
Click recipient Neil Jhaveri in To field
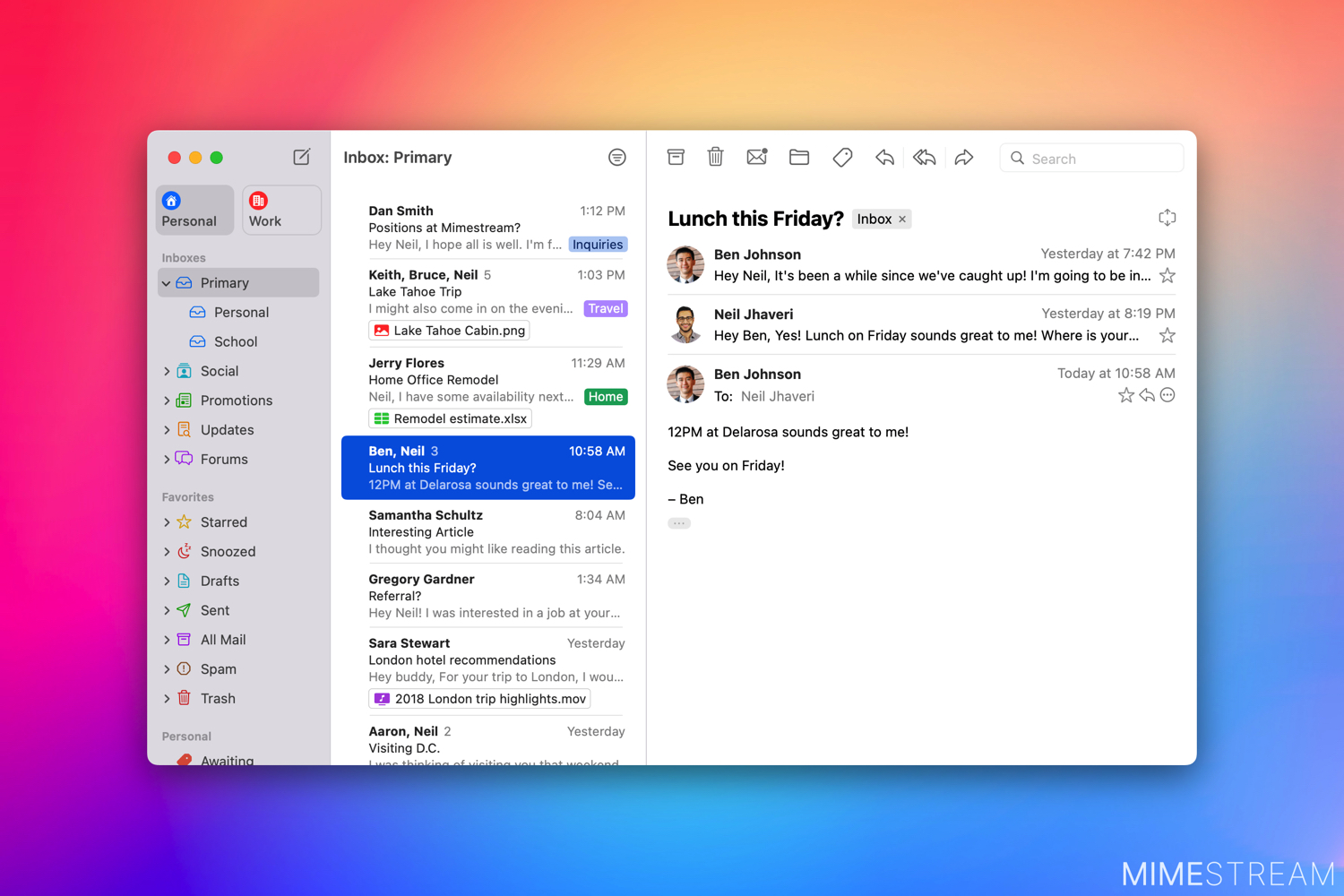click(778, 397)
